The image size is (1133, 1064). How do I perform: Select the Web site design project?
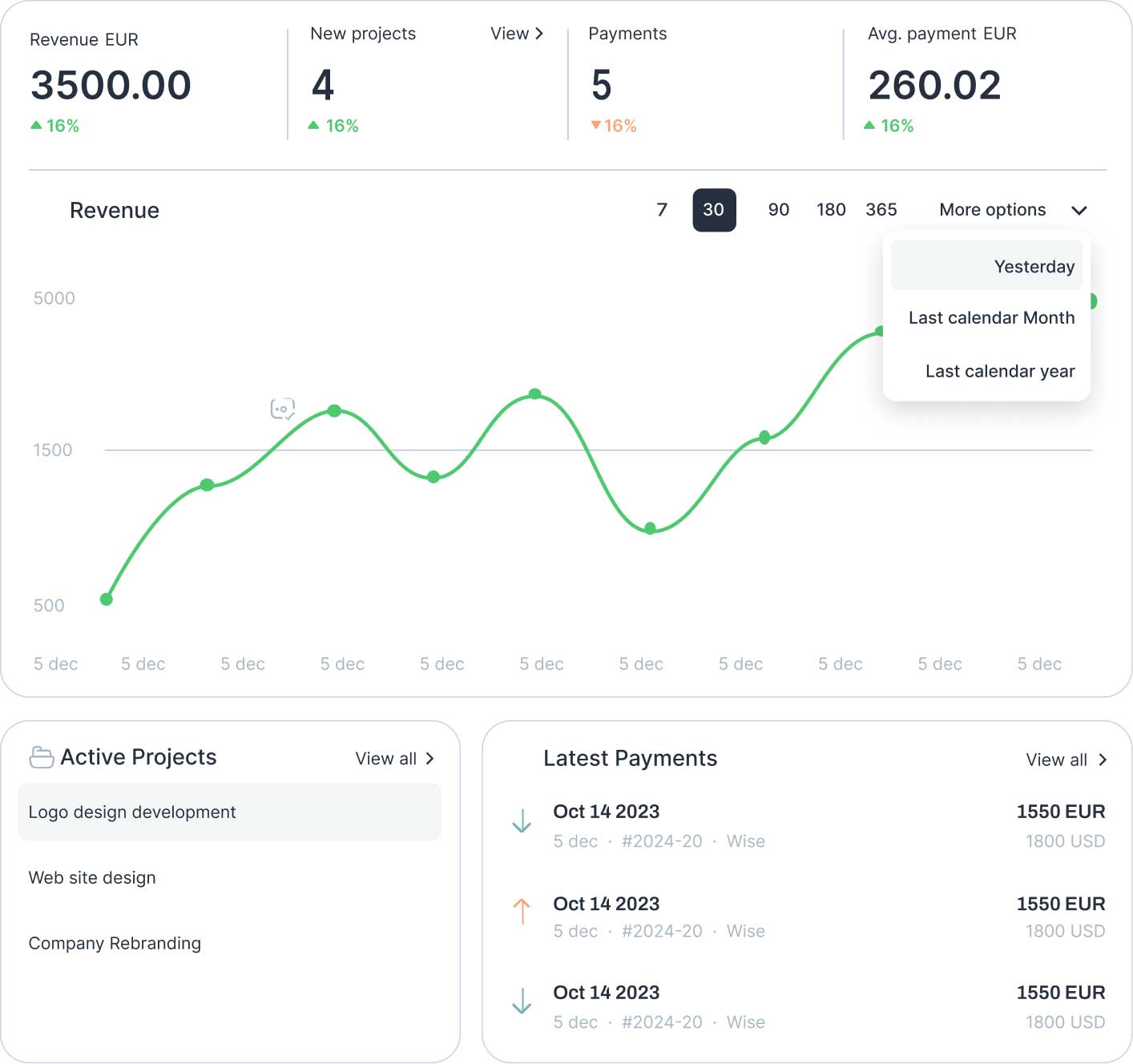[92, 878]
